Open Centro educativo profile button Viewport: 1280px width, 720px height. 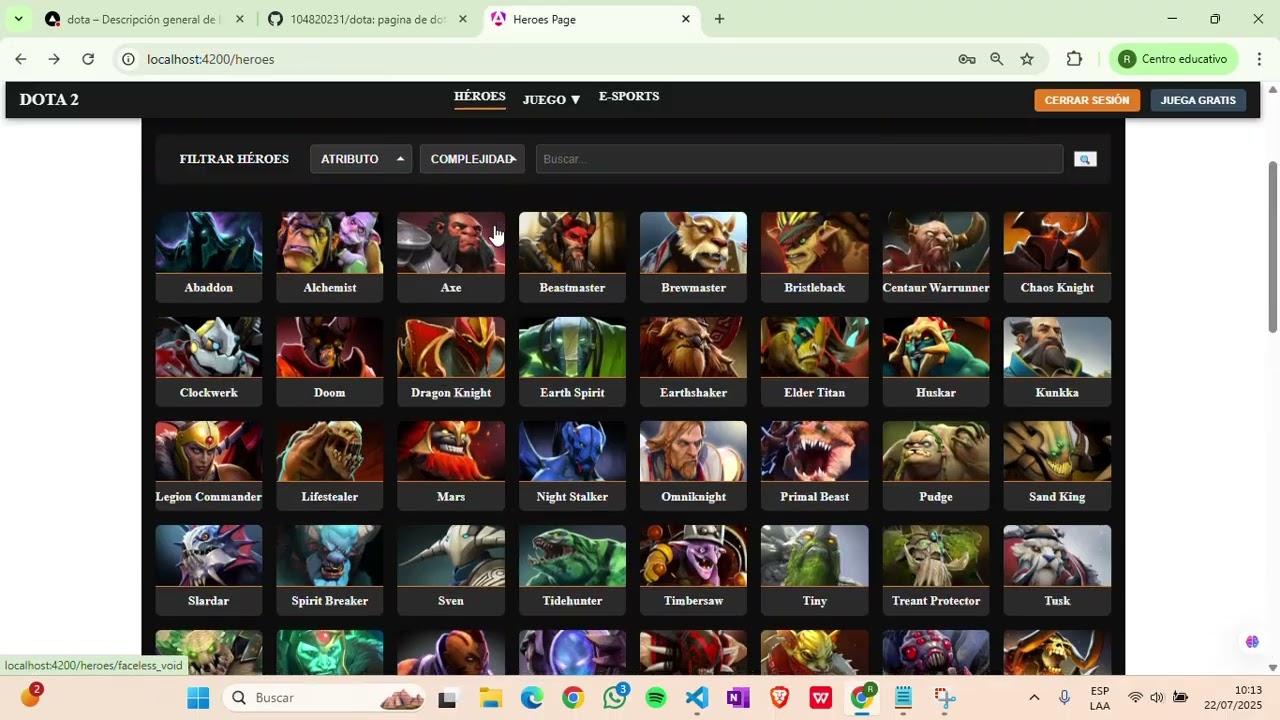coord(1174,59)
